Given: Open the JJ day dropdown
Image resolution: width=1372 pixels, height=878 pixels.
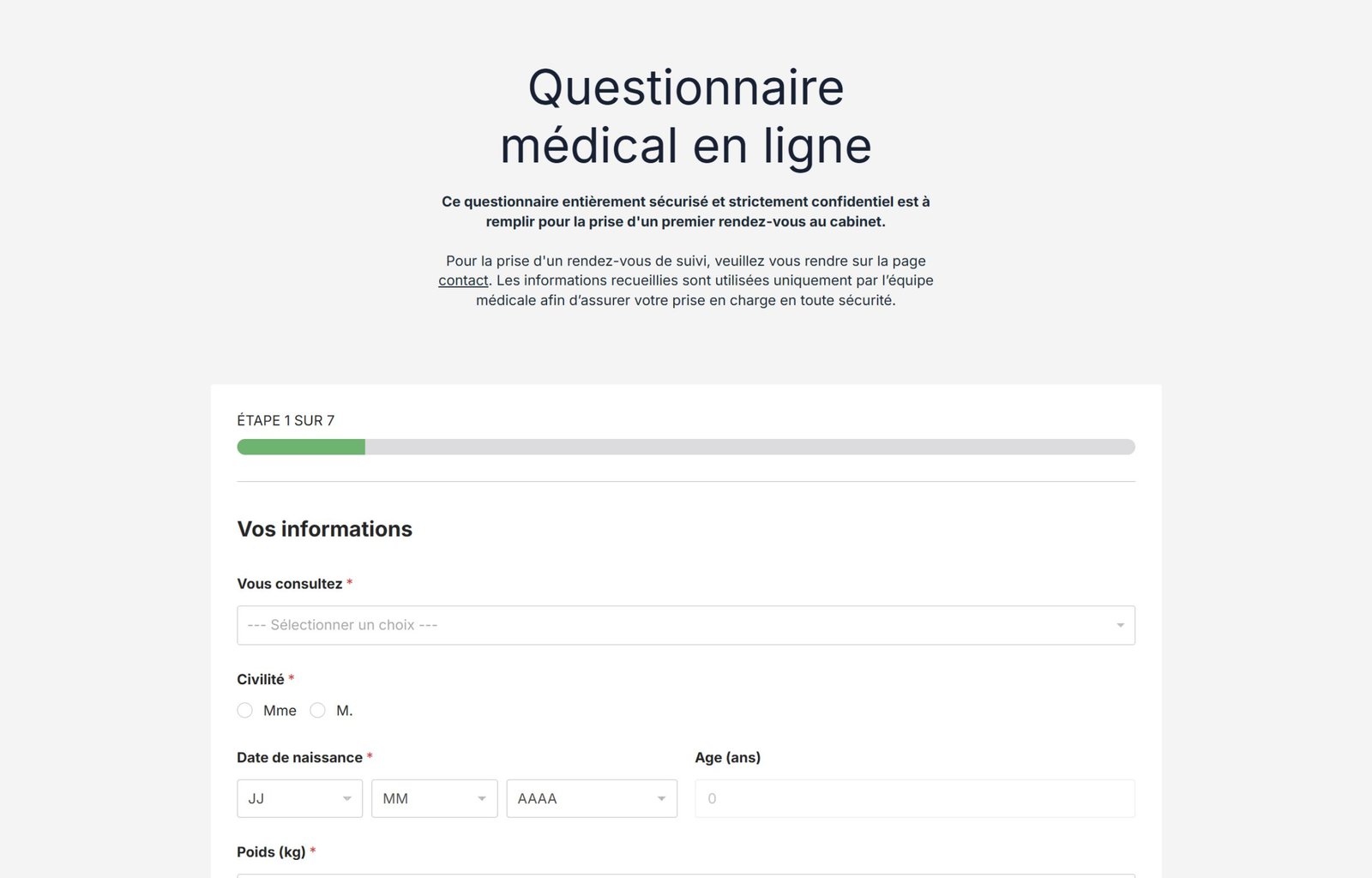Looking at the screenshot, I should coord(299,798).
